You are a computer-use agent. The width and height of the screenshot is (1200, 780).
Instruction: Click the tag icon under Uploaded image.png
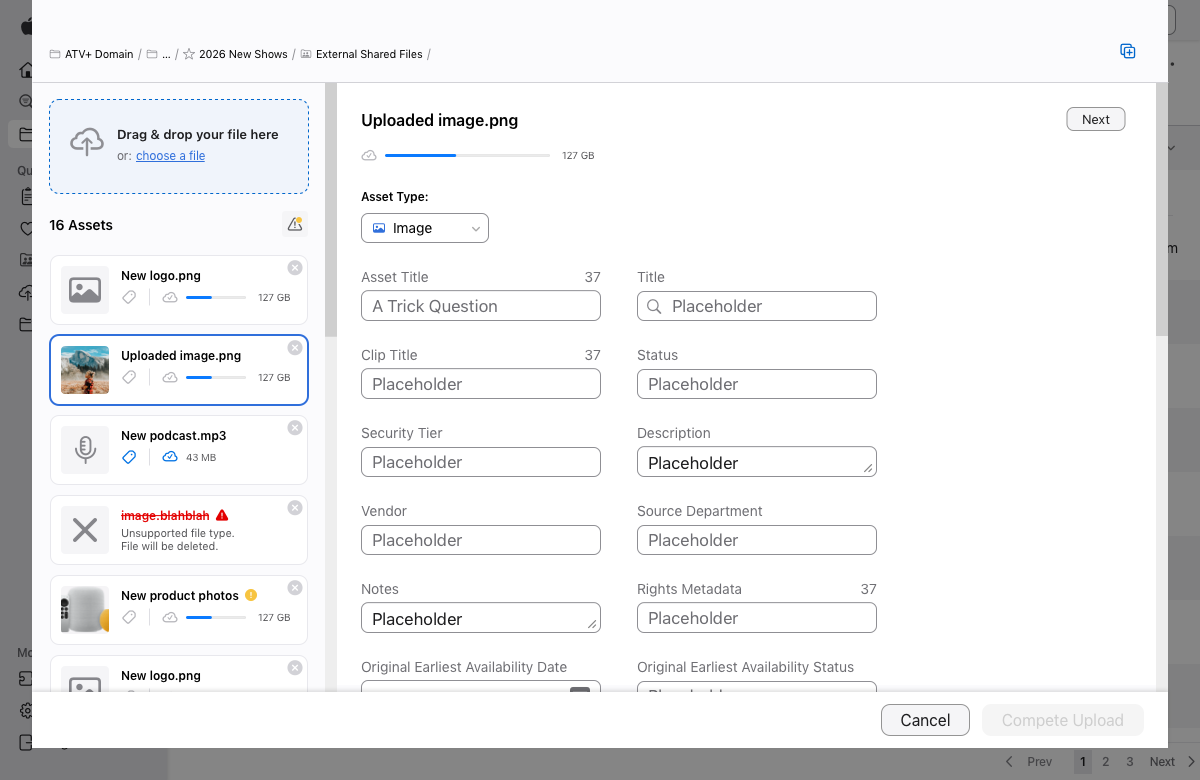pyautogui.click(x=129, y=377)
